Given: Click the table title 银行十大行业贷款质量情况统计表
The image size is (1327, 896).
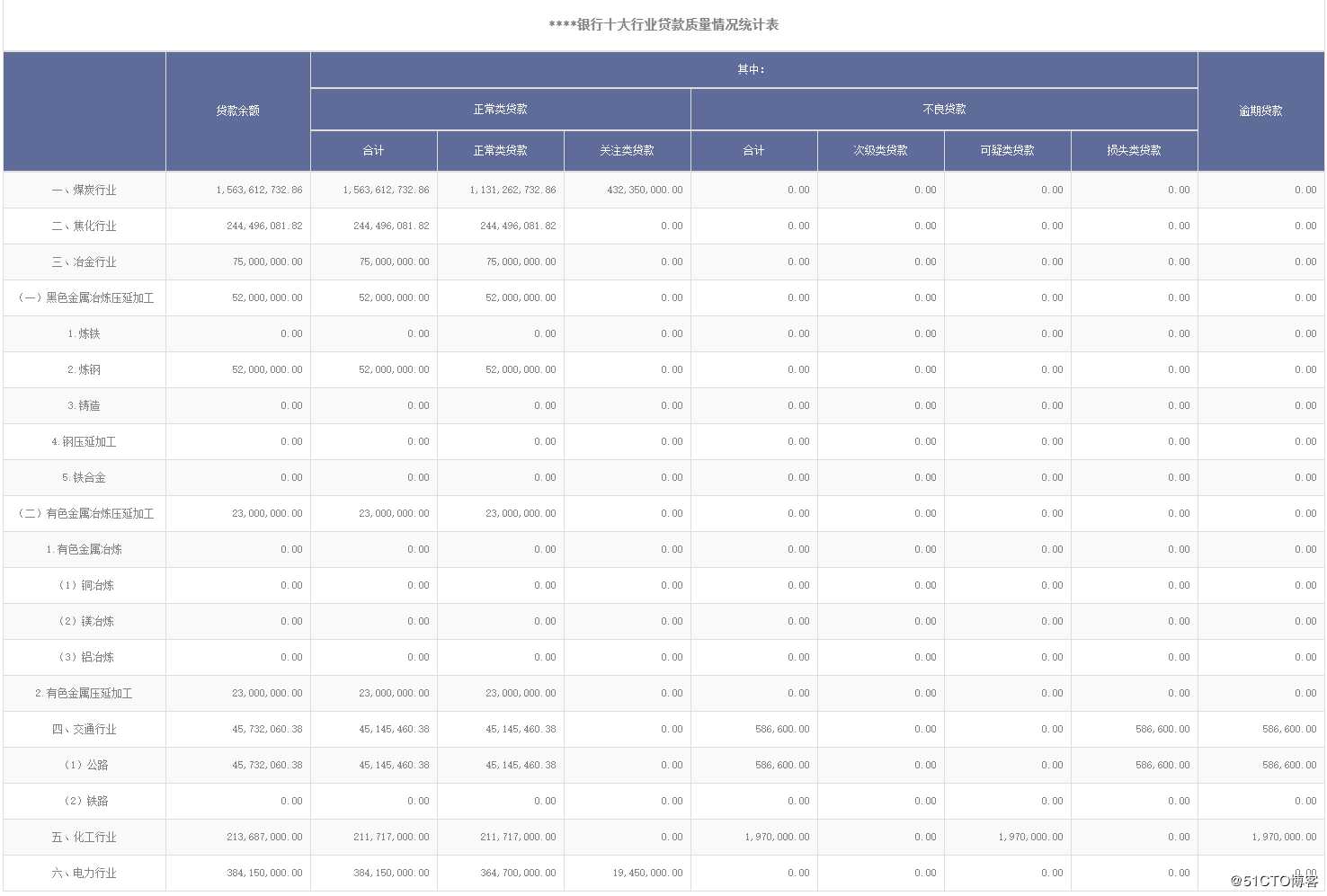Looking at the screenshot, I should (x=663, y=25).
